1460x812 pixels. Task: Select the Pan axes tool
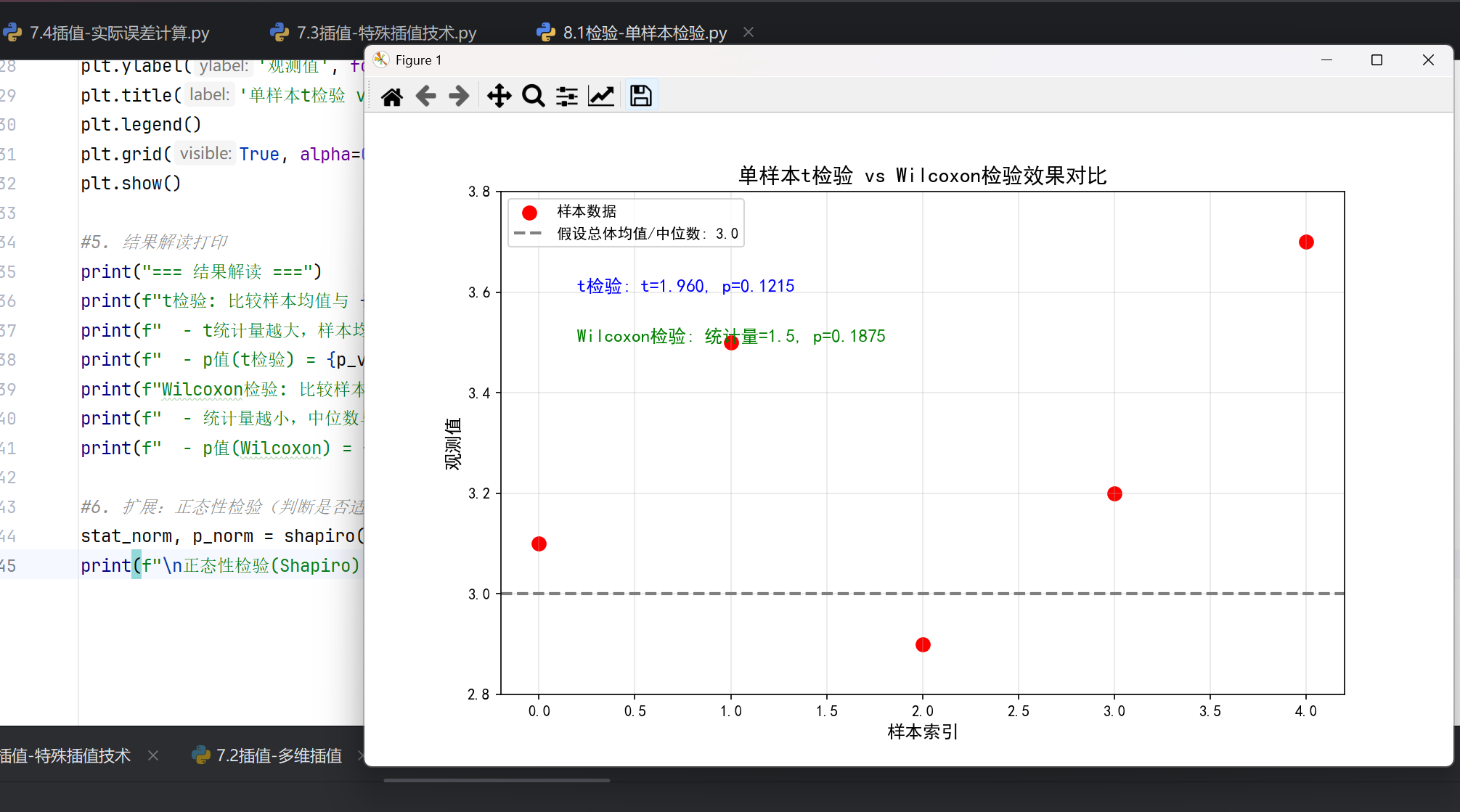tap(499, 96)
